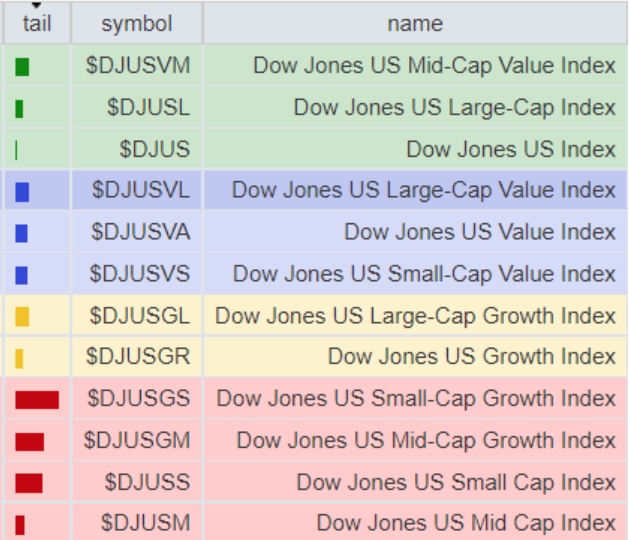Click red tail bar for $DJUSGS
Image resolution: width=630 pixels, height=540 pixels.
point(37,400)
